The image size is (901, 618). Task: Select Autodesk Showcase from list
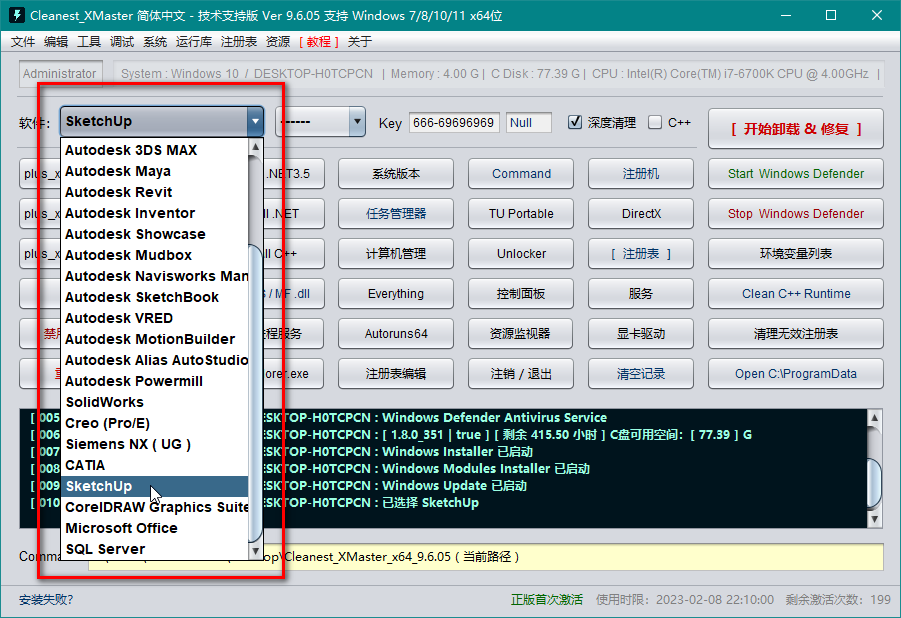click(x=155, y=234)
